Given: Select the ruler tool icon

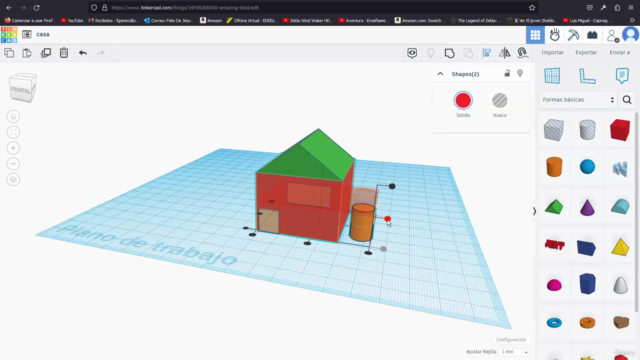Looking at the screenshot, I should point(587,76).
